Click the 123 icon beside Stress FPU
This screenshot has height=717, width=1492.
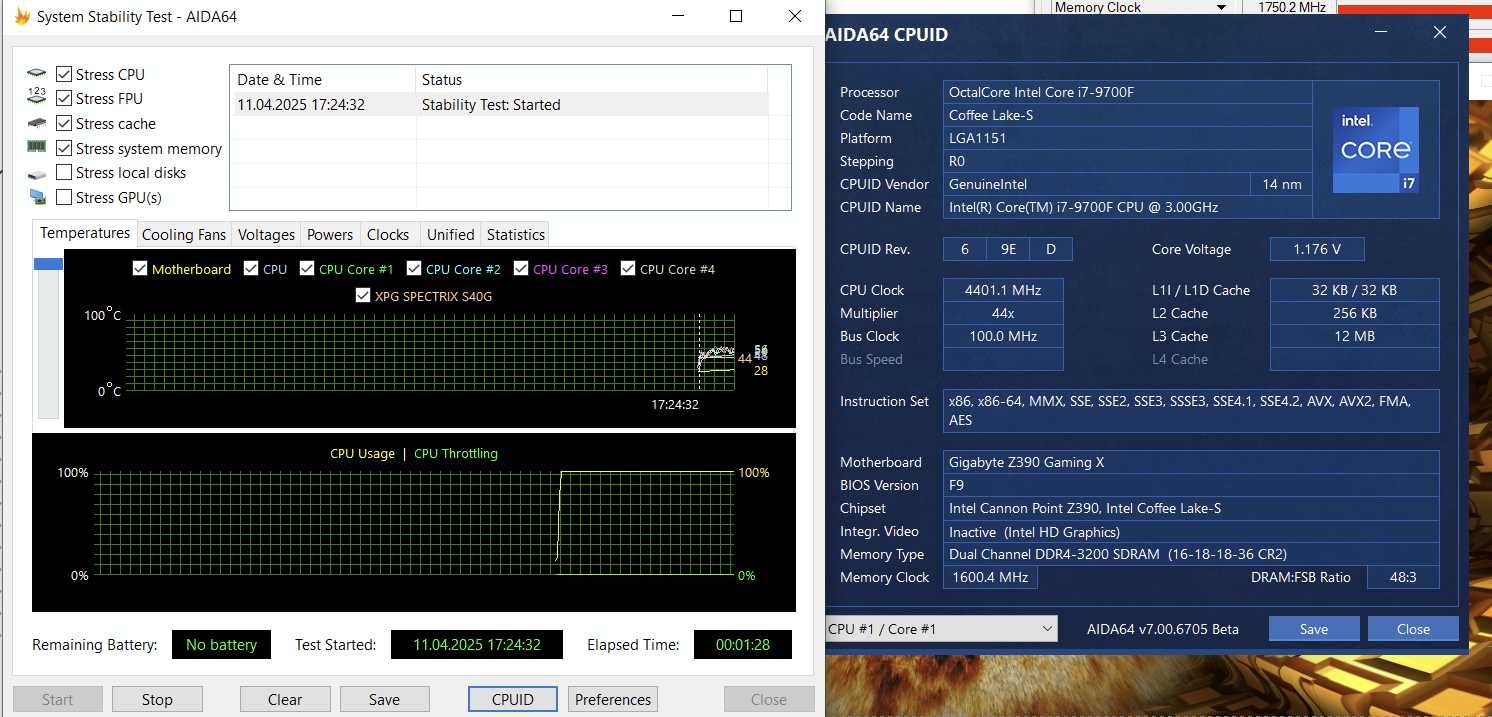coord(37,97)
